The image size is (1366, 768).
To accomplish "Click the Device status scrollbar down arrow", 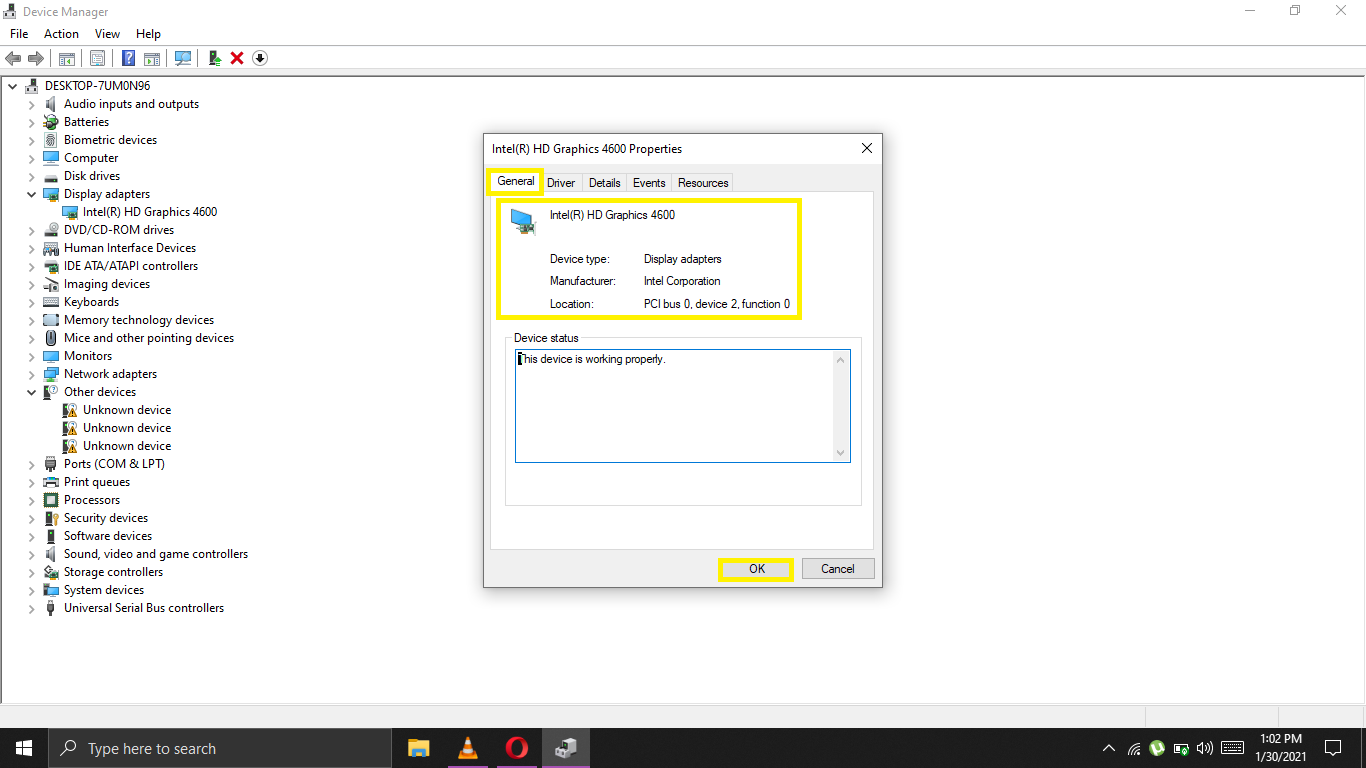I will click(841, 453).
